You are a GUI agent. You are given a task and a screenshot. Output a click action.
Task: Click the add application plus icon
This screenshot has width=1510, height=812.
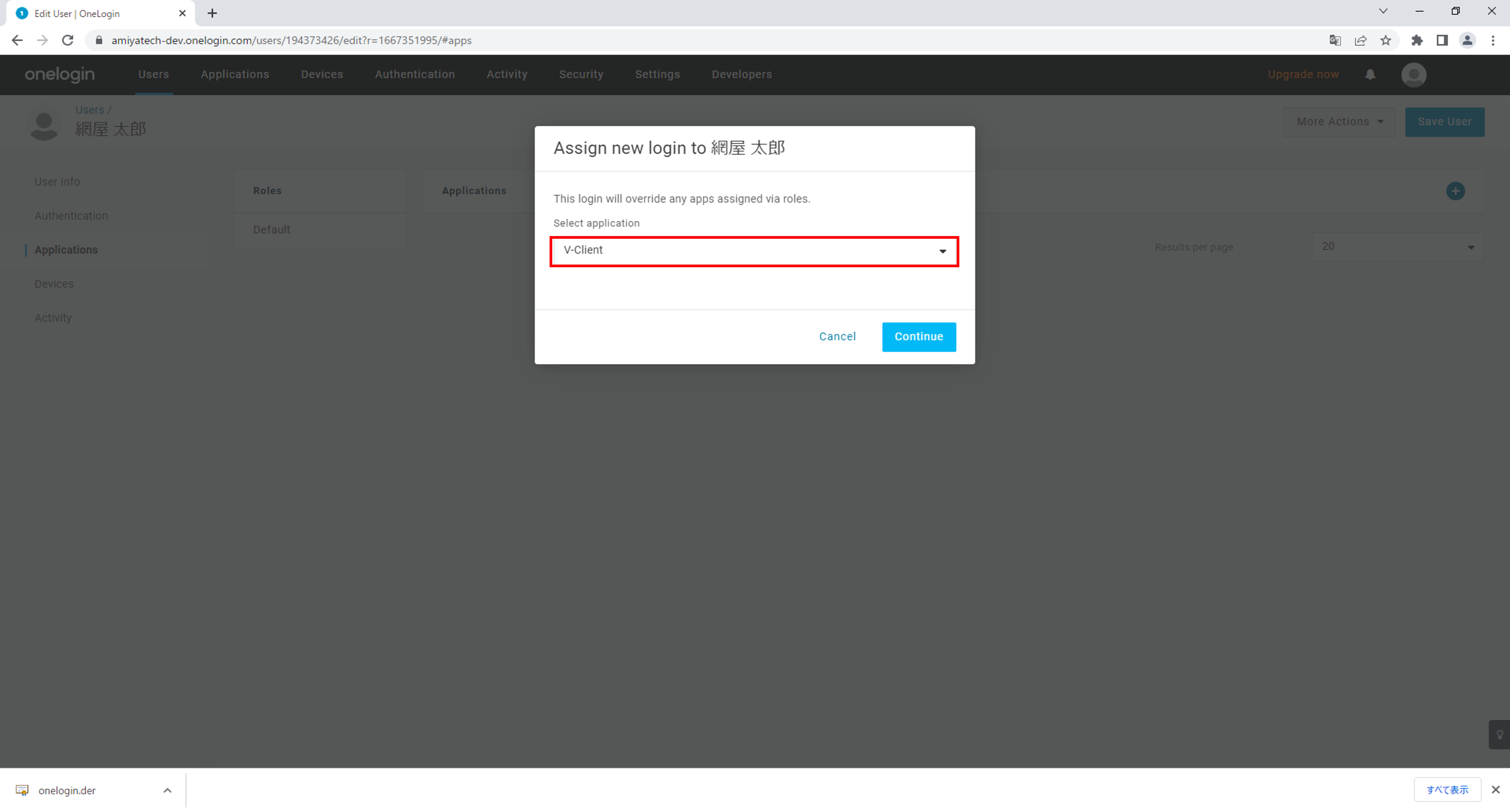click(1456, 190)
